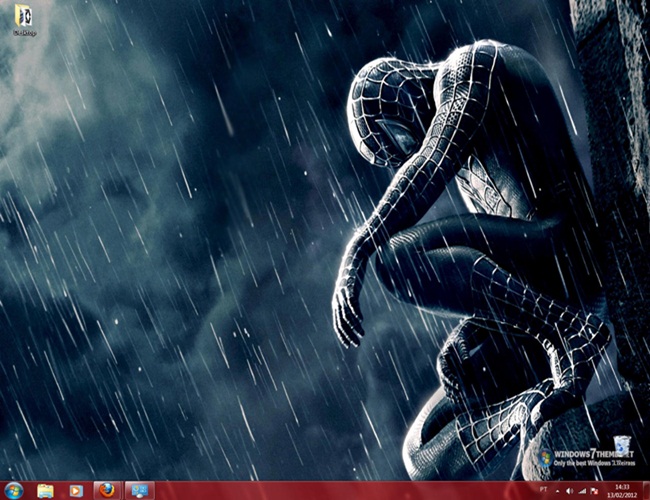Open the clock showing 14:33
Screen dimensions: 650x500
click(x=622, y=491)
